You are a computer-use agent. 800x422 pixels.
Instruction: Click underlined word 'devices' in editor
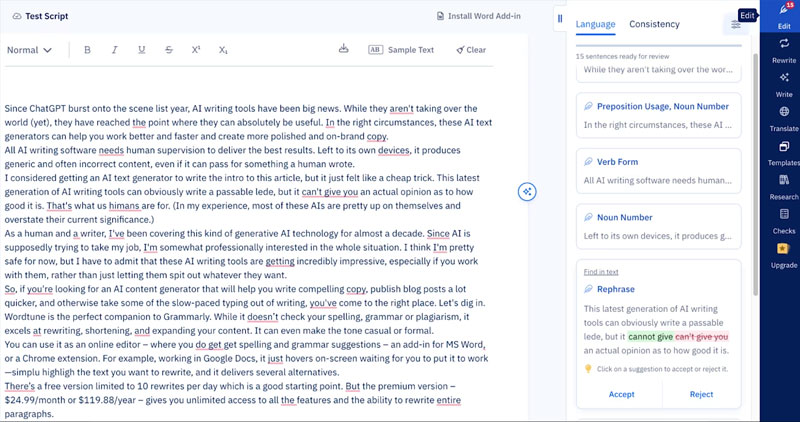393,151
